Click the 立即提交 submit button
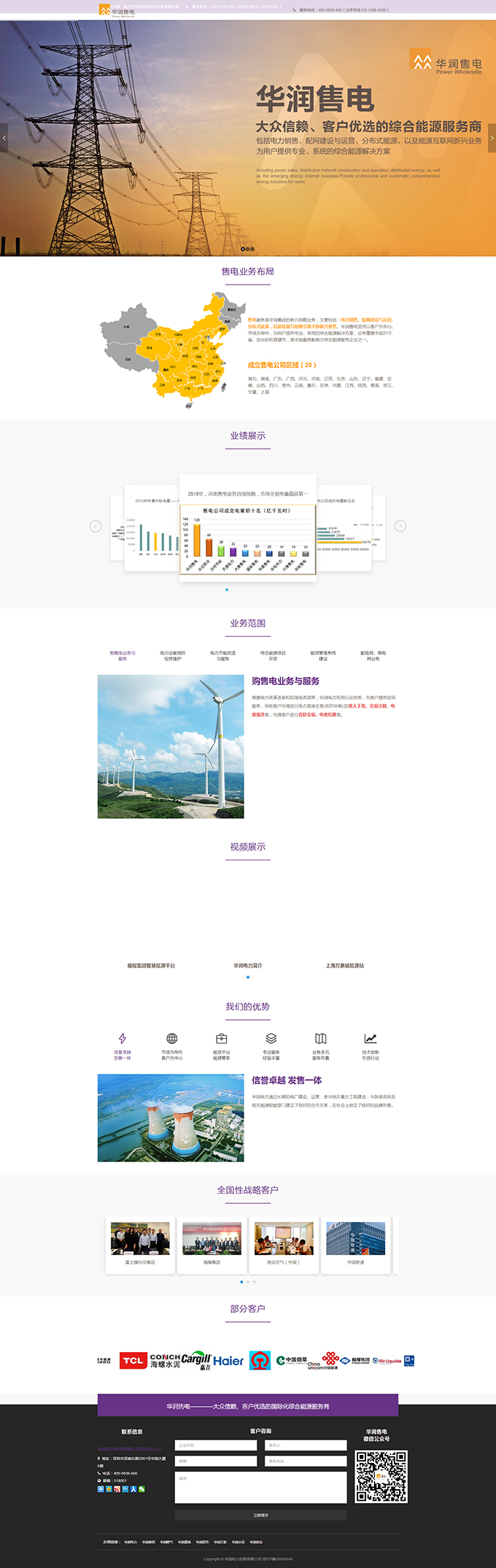Image resolution: width=496 pixels, height=1568 pixels. coord(260,1515)
